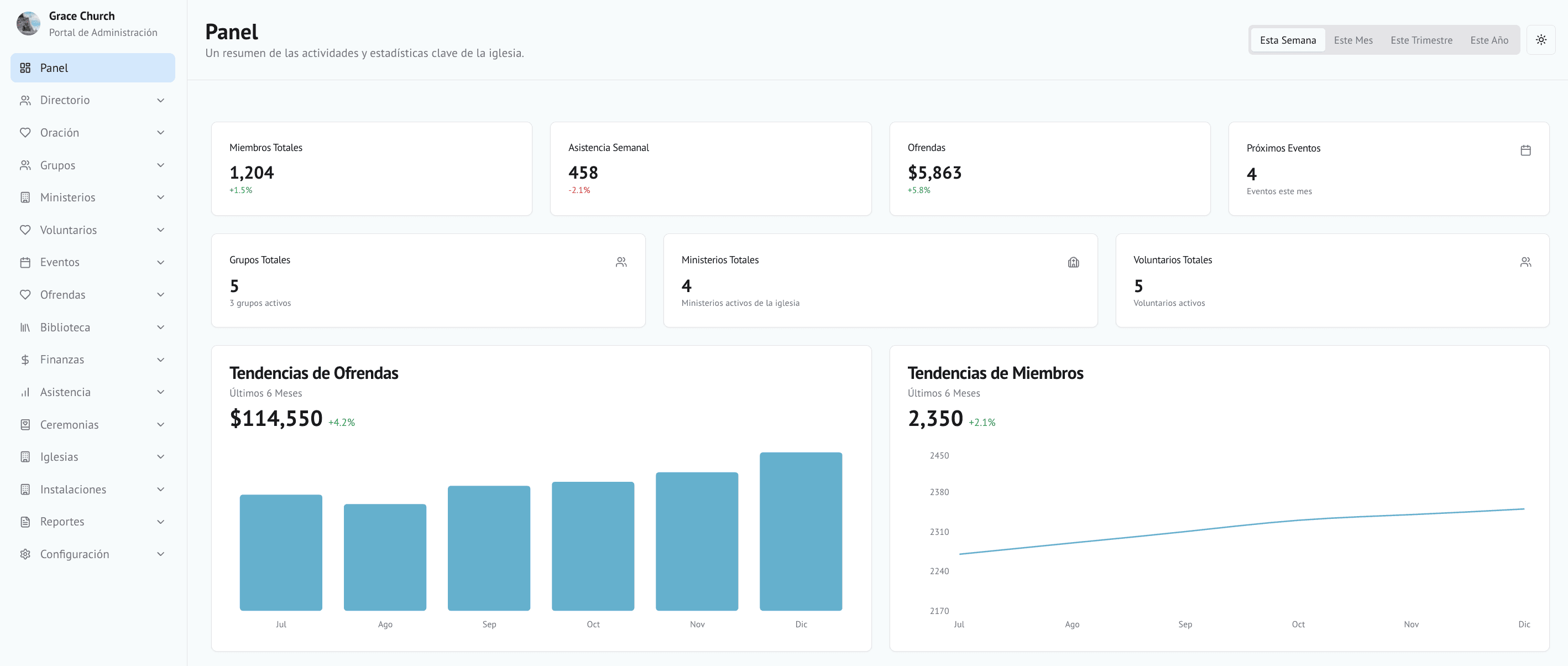Click the Configuración gear icon

point(25,554)
